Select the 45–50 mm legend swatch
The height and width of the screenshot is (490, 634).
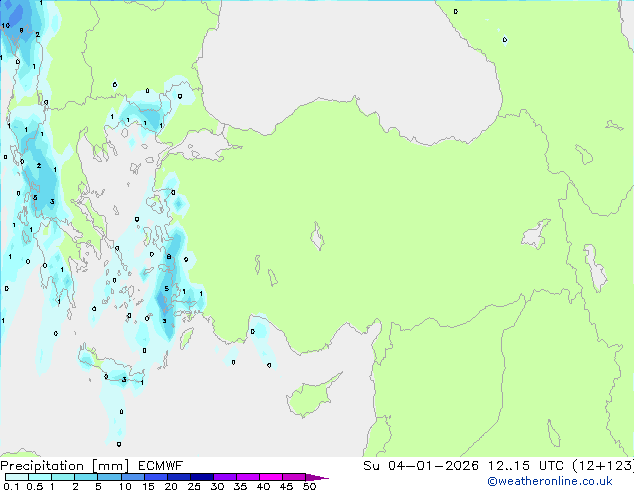[294, 477]
